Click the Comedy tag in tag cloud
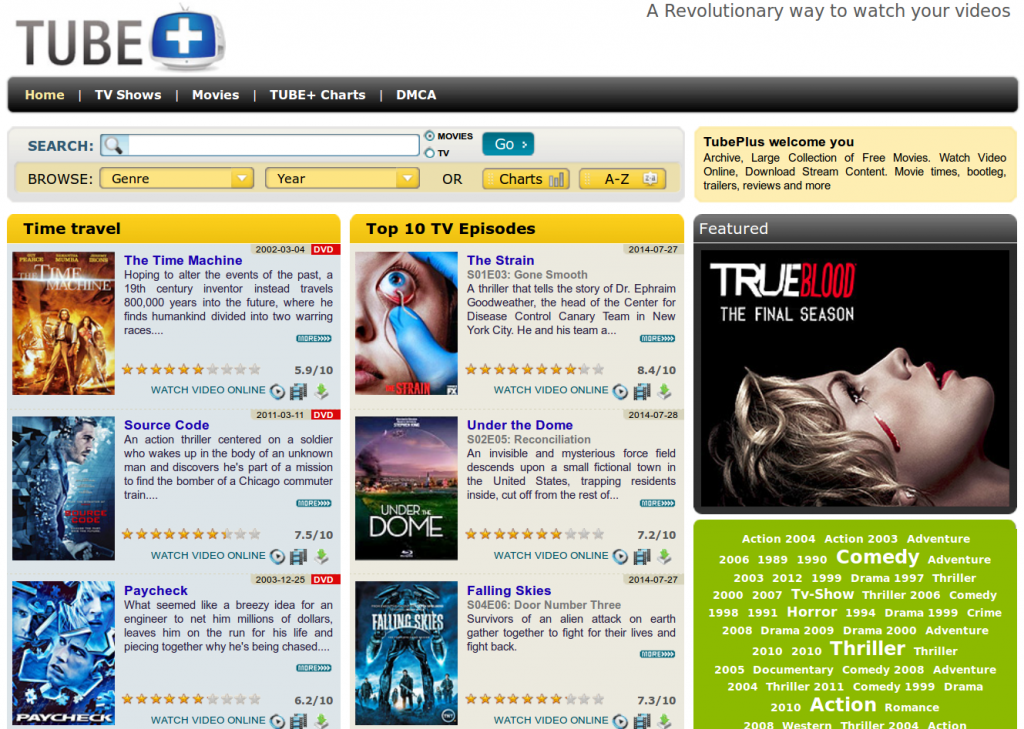 click(x=877, y=557)
